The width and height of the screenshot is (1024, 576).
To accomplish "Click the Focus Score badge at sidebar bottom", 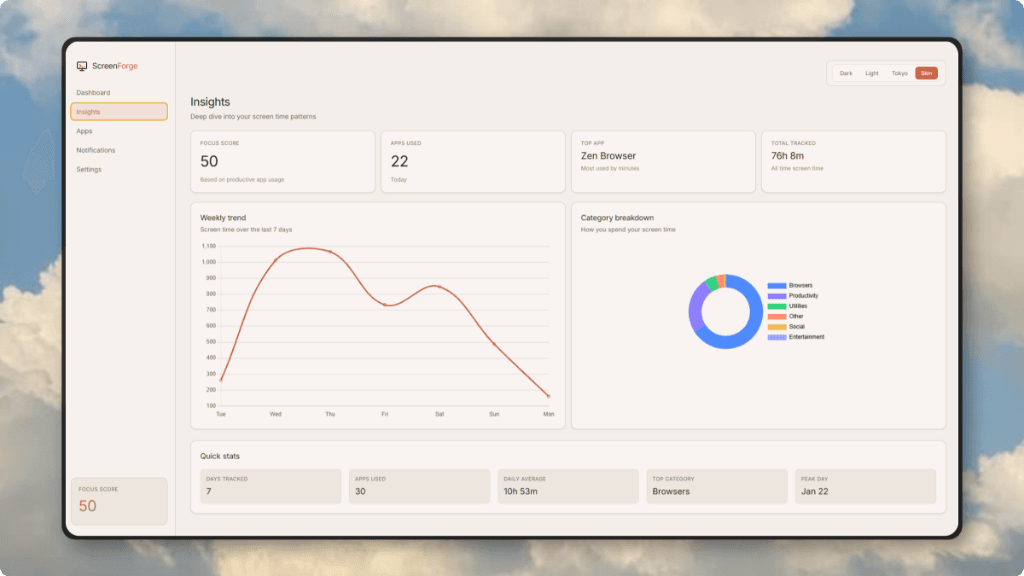I will pos(118,499).
